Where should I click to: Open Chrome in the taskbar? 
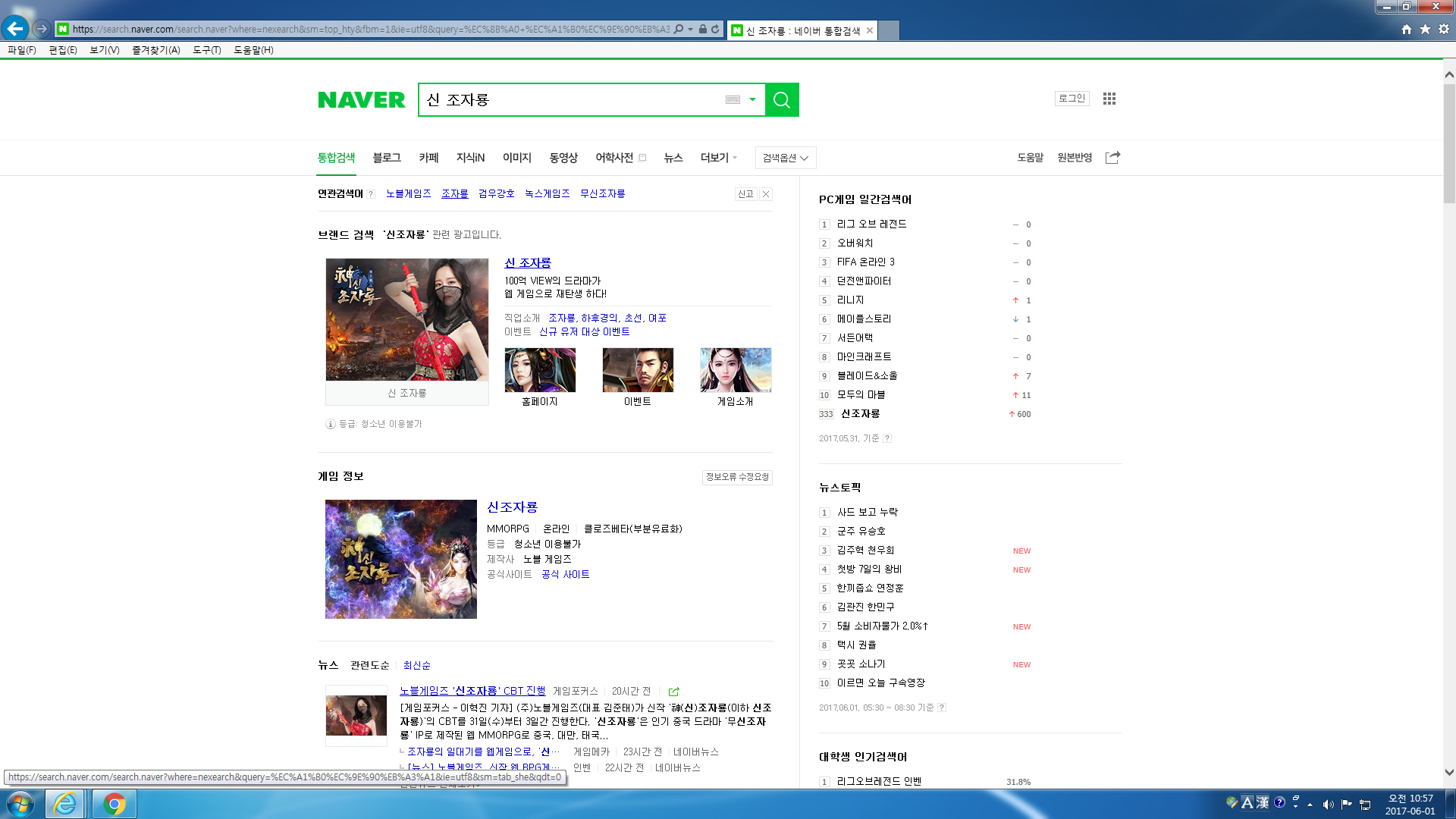(115, 804)
